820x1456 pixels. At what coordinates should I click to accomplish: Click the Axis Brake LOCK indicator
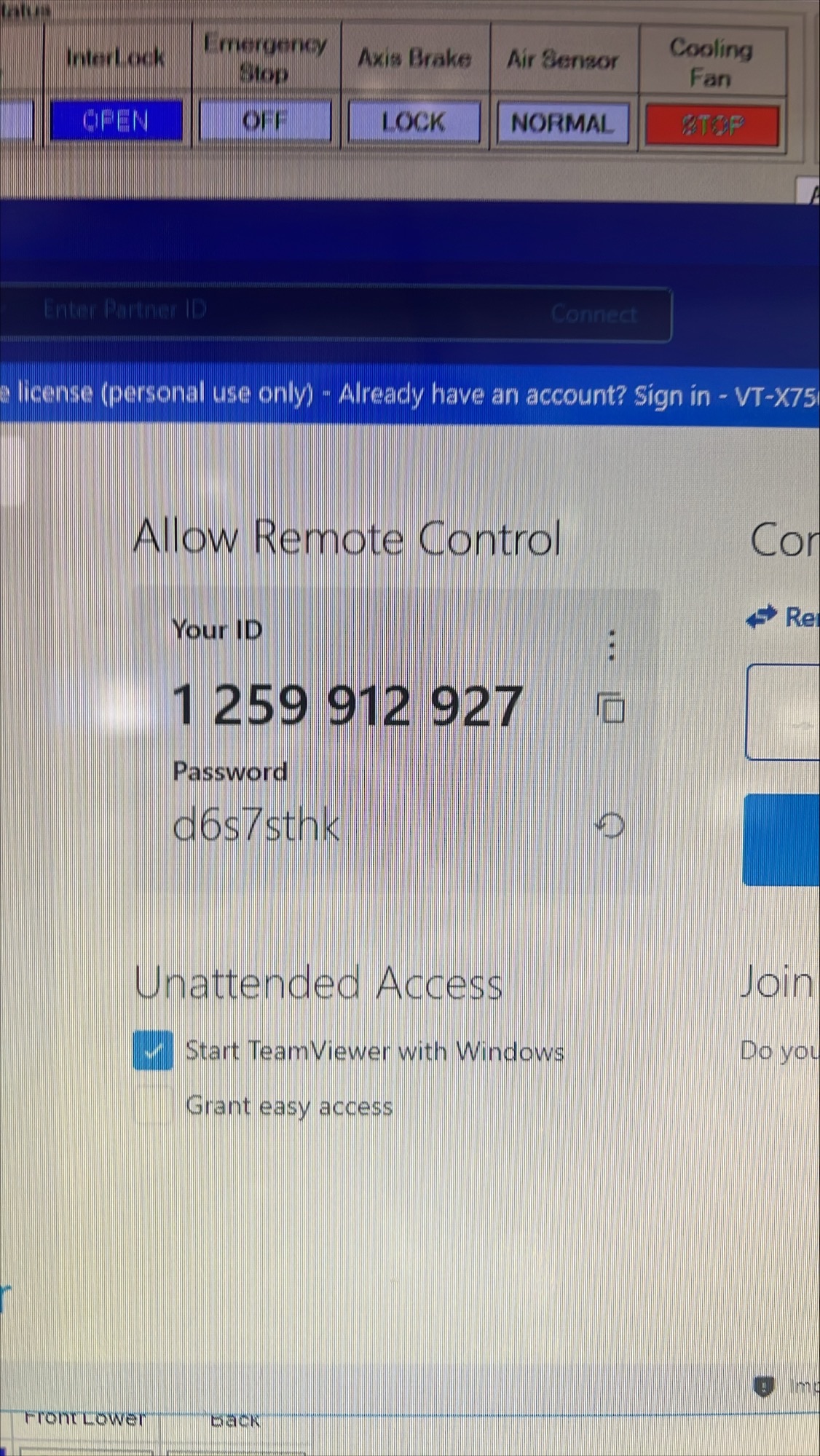pyautogui.click(x=414, y=122)
